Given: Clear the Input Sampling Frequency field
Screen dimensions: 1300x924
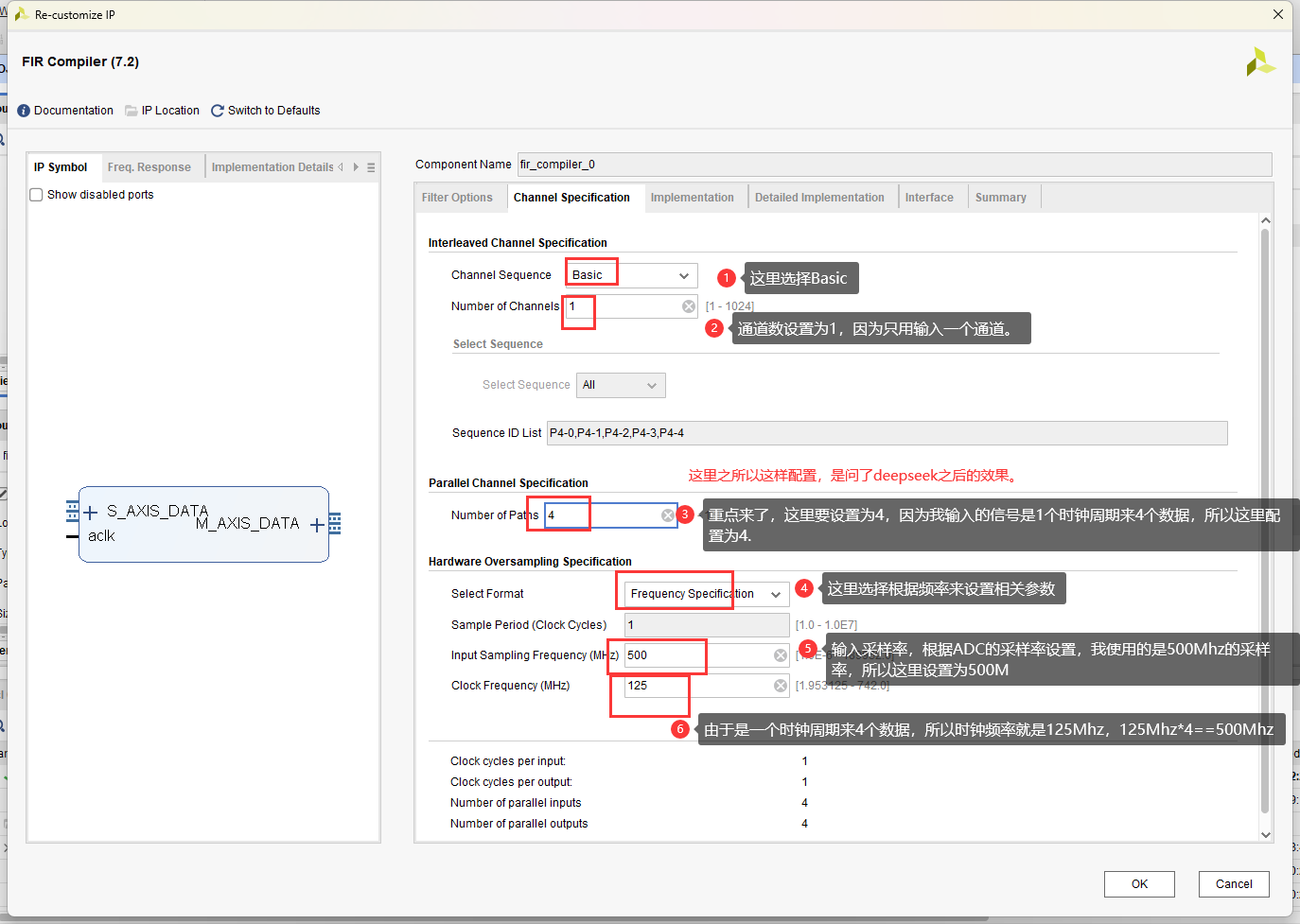Looking at the screenshot, I should tap(781, 655).
